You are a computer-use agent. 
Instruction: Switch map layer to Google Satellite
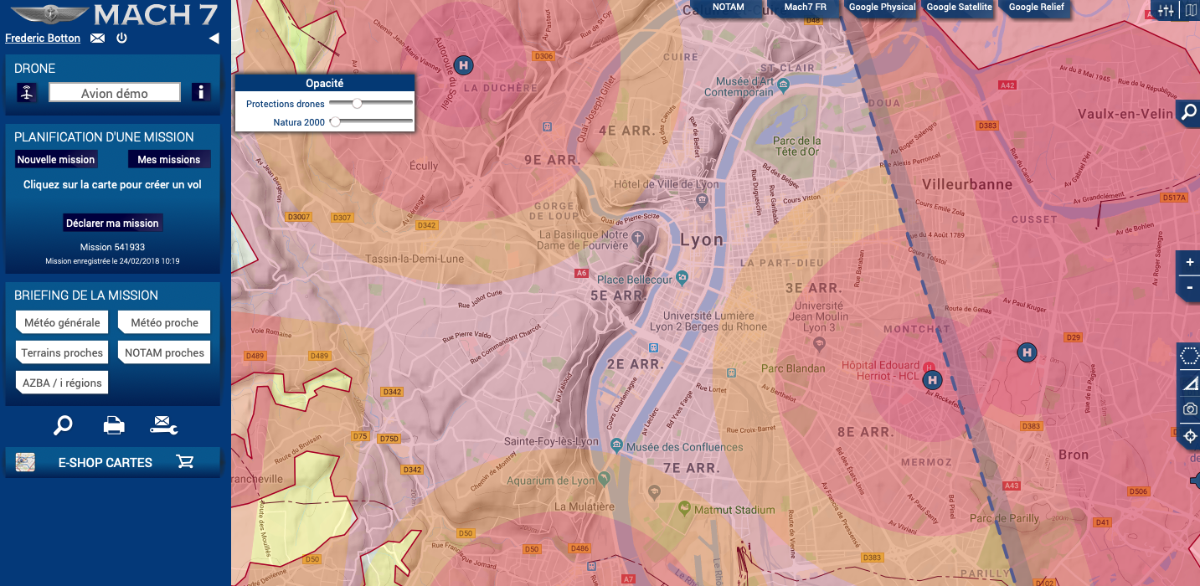tap(959, 7)
